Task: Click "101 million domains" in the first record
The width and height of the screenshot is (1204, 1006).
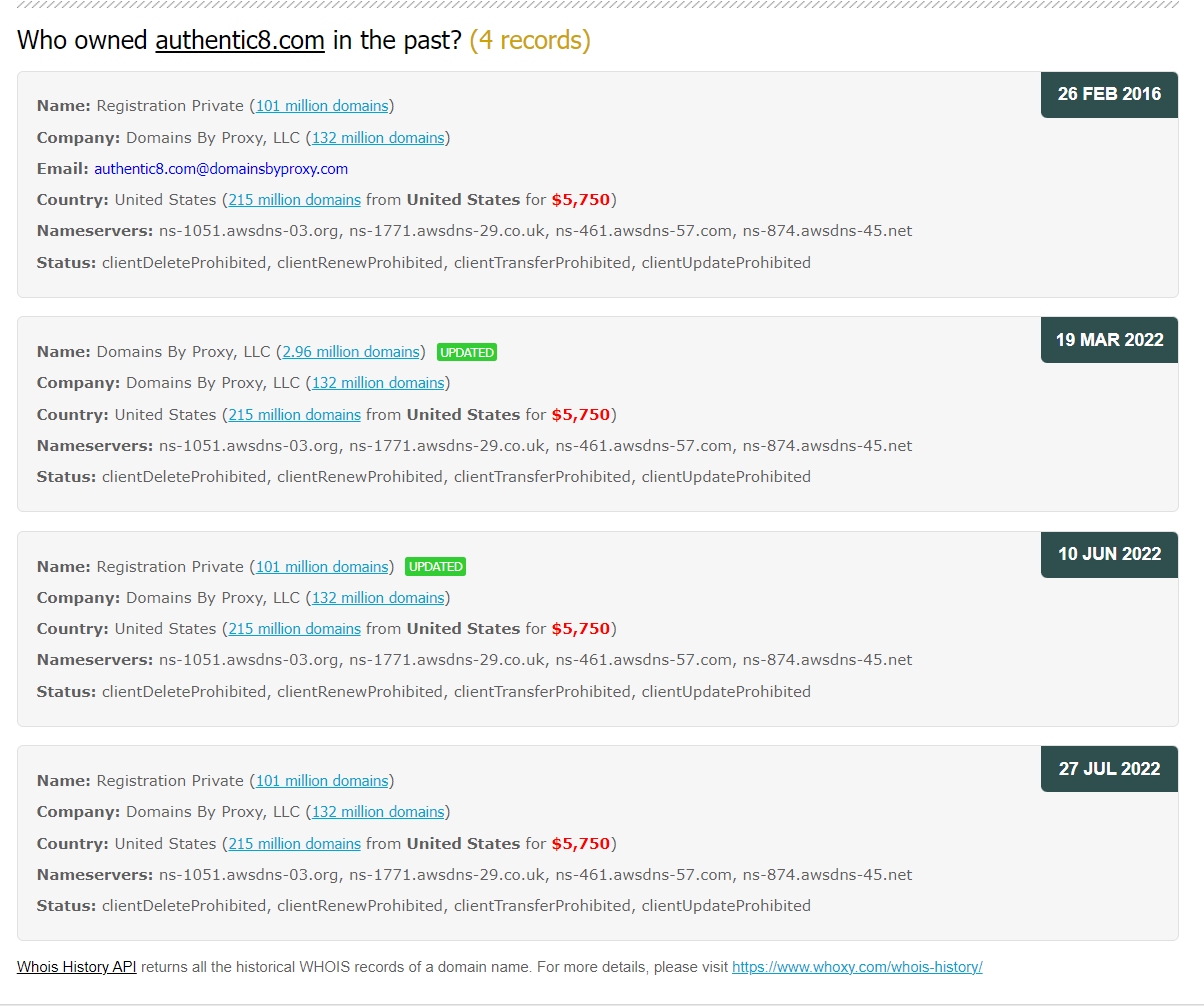Action: tap(322, 105)
